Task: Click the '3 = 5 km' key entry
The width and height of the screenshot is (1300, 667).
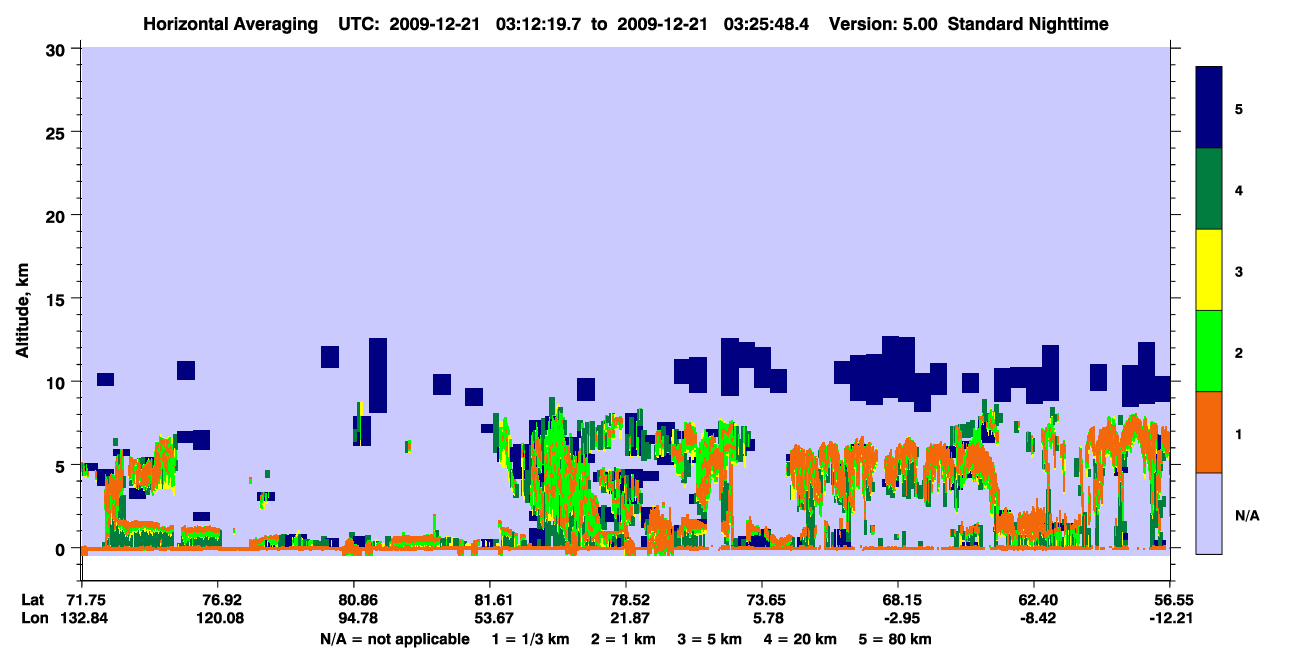Action: coord(711,639)
